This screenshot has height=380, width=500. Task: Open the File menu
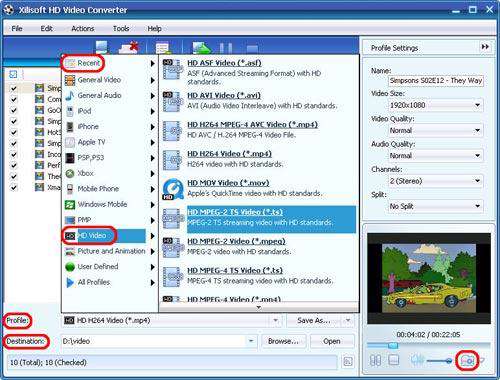tap(17, 29)
